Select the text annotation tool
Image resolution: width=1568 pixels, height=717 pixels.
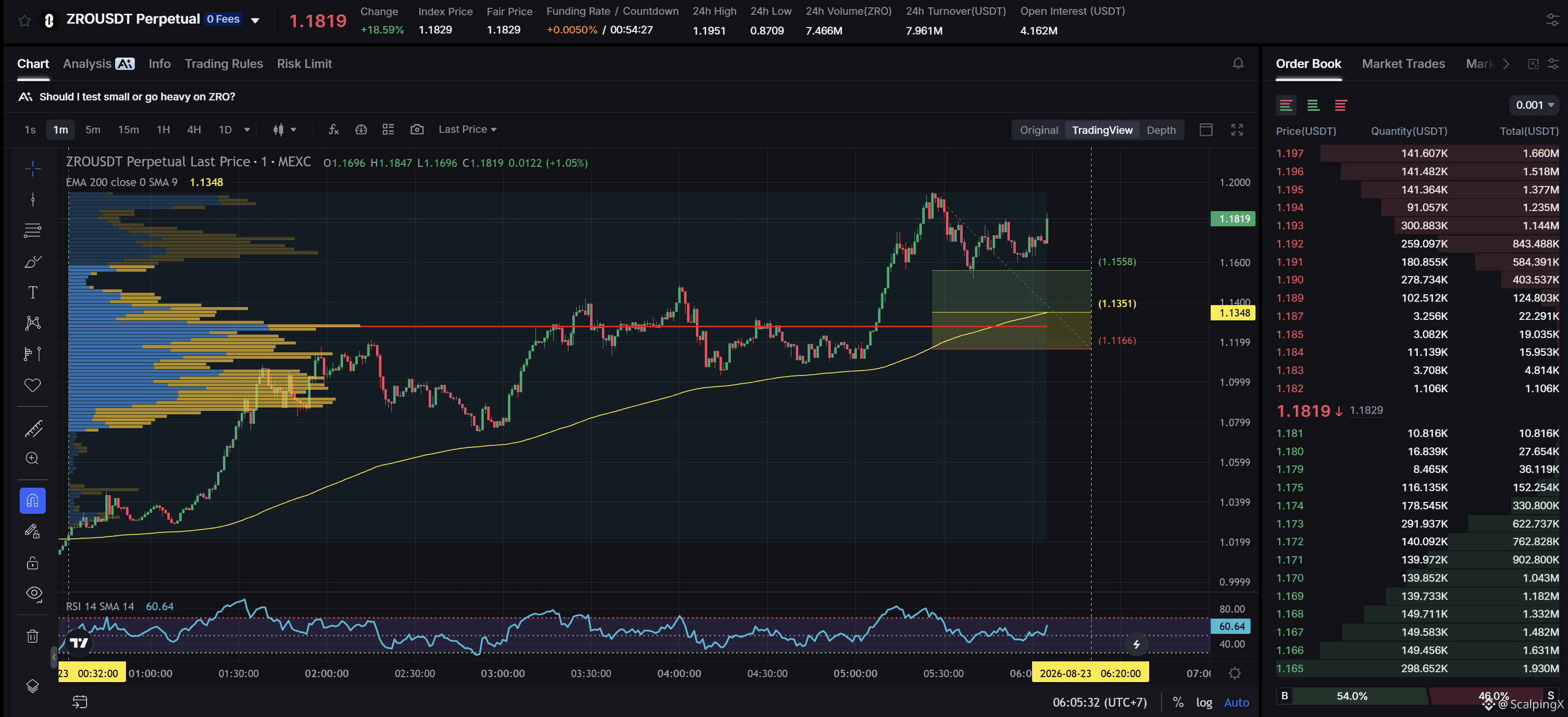coord(33,292)
